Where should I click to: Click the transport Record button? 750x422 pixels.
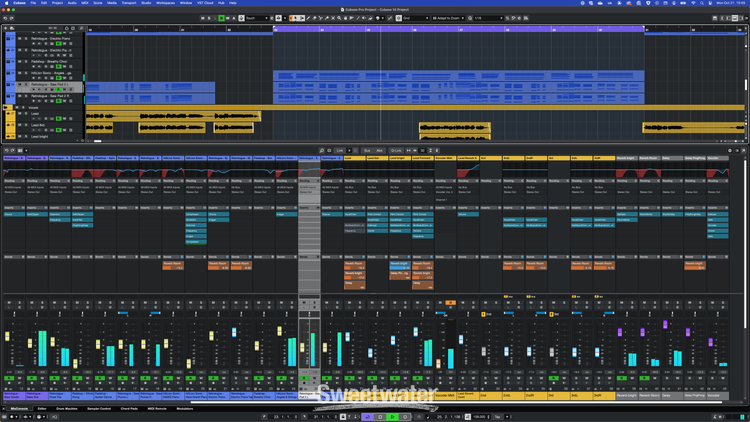point(403,417)
